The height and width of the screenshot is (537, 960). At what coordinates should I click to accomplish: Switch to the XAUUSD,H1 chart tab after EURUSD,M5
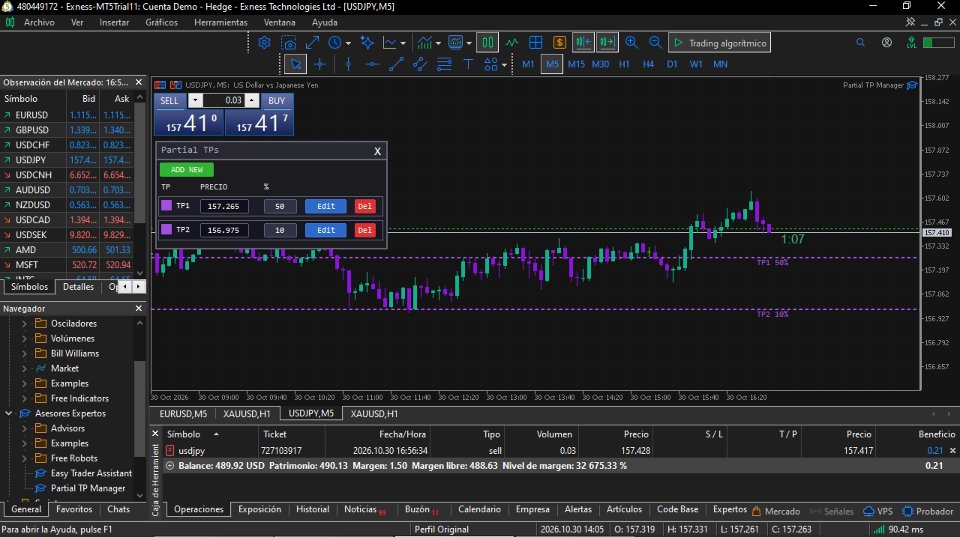246,414
